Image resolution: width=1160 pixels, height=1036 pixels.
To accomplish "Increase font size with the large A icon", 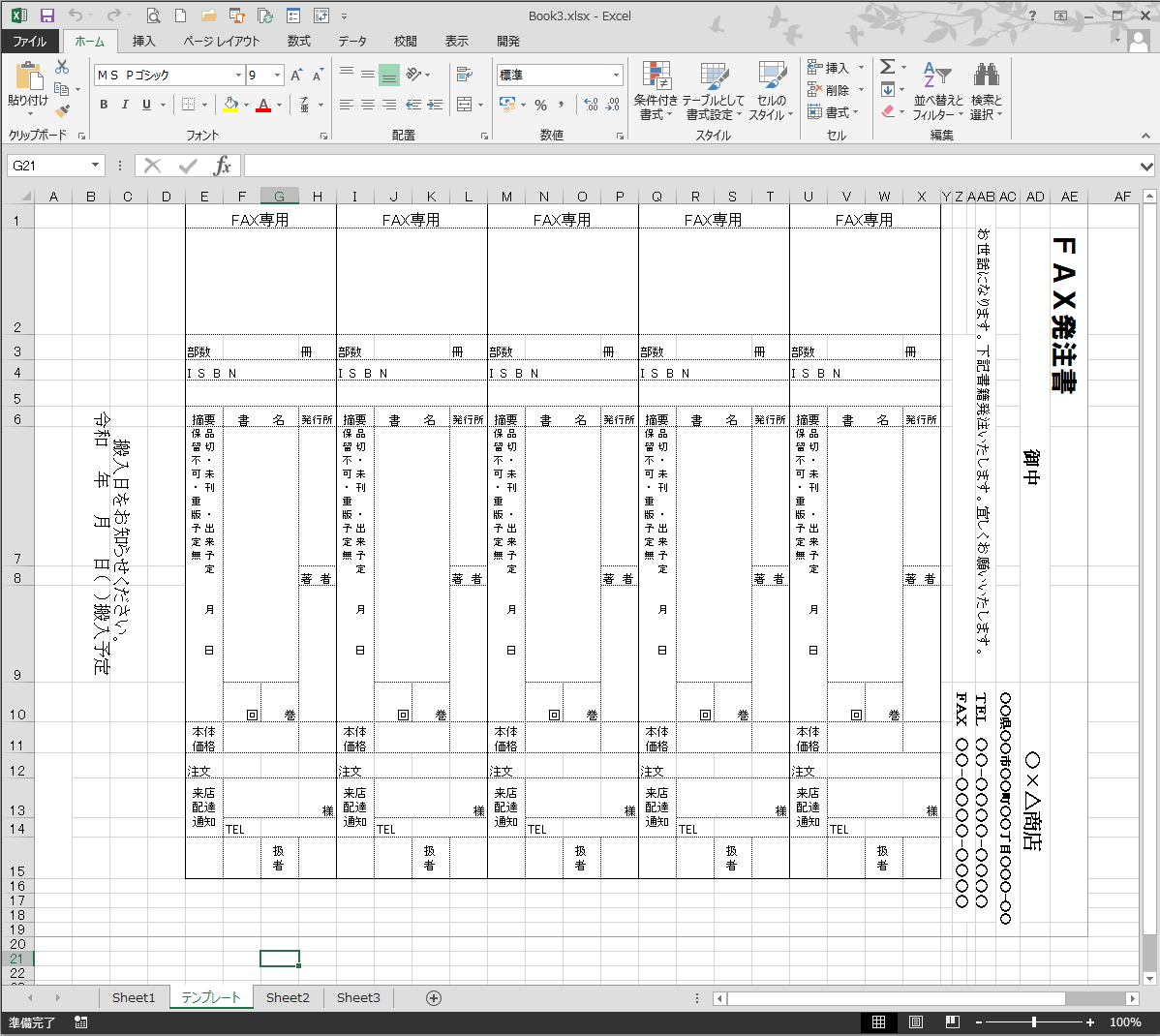I will (296, 75).
